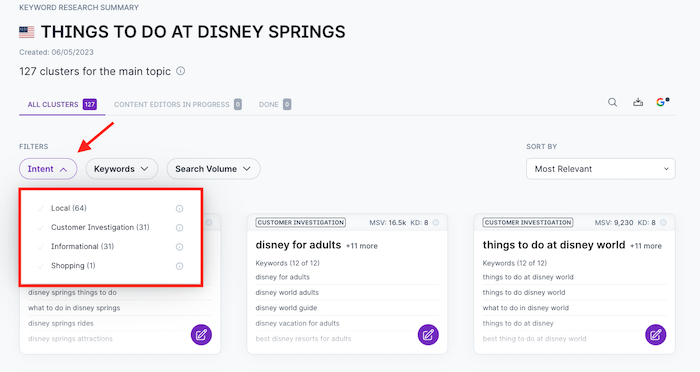Check the Informational (31) intent filter
The width and height of the screenshot is (700, 372).
coord(41,247)
